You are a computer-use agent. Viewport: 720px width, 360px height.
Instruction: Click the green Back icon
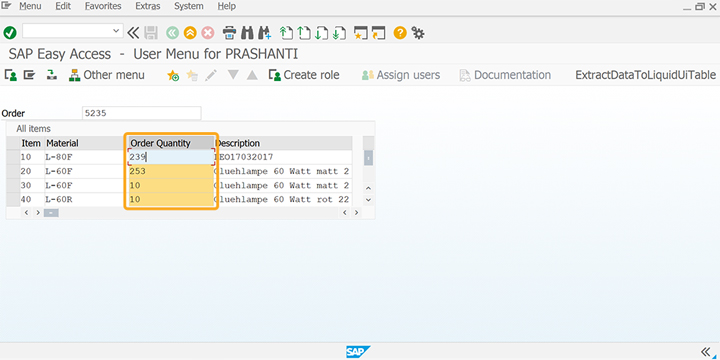click(x=172, y=33)
